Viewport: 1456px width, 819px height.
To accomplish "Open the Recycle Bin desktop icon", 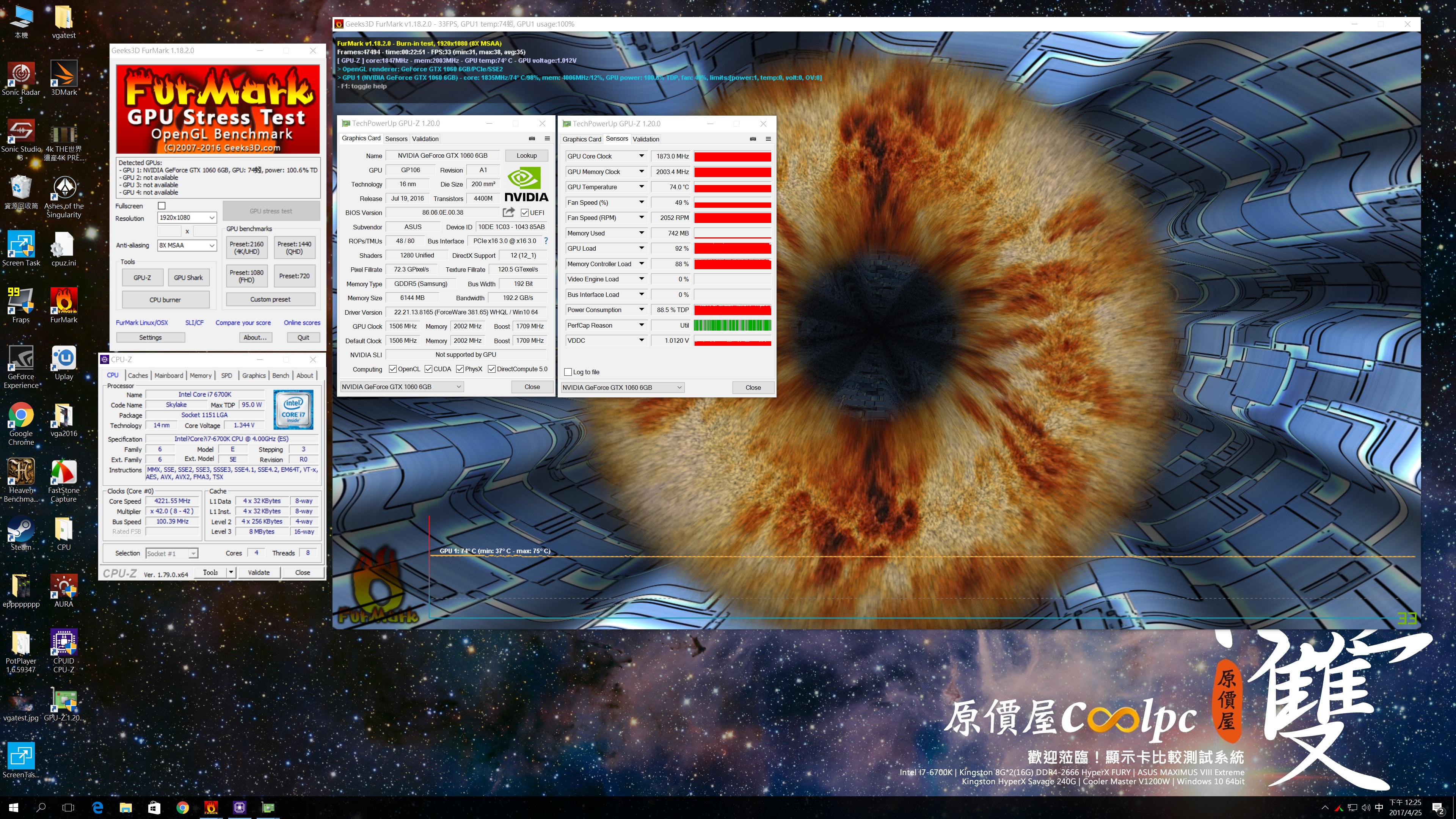I will tap(21, 191).
